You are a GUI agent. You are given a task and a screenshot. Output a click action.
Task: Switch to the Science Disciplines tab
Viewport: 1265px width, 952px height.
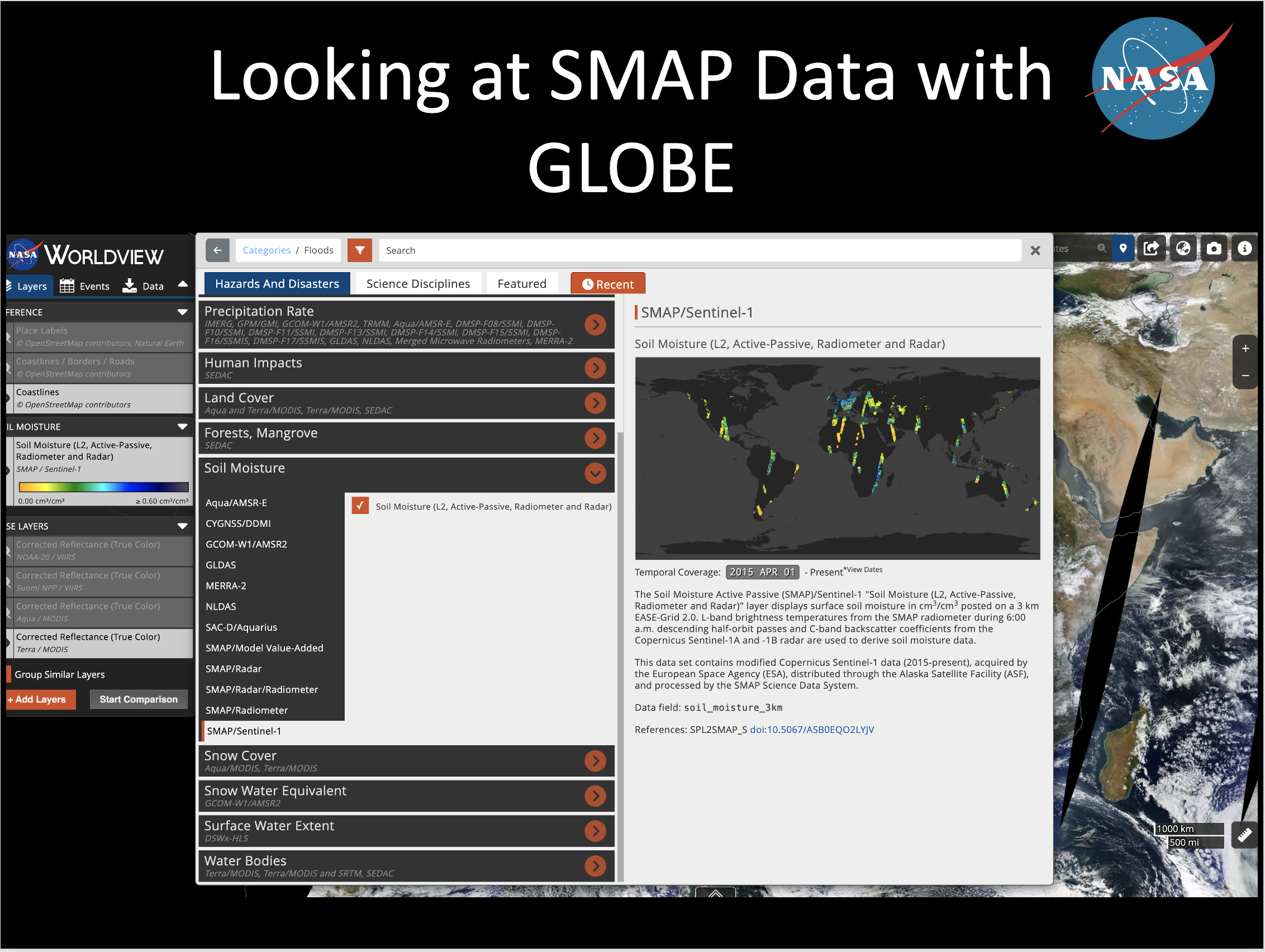tap(418, 283)
